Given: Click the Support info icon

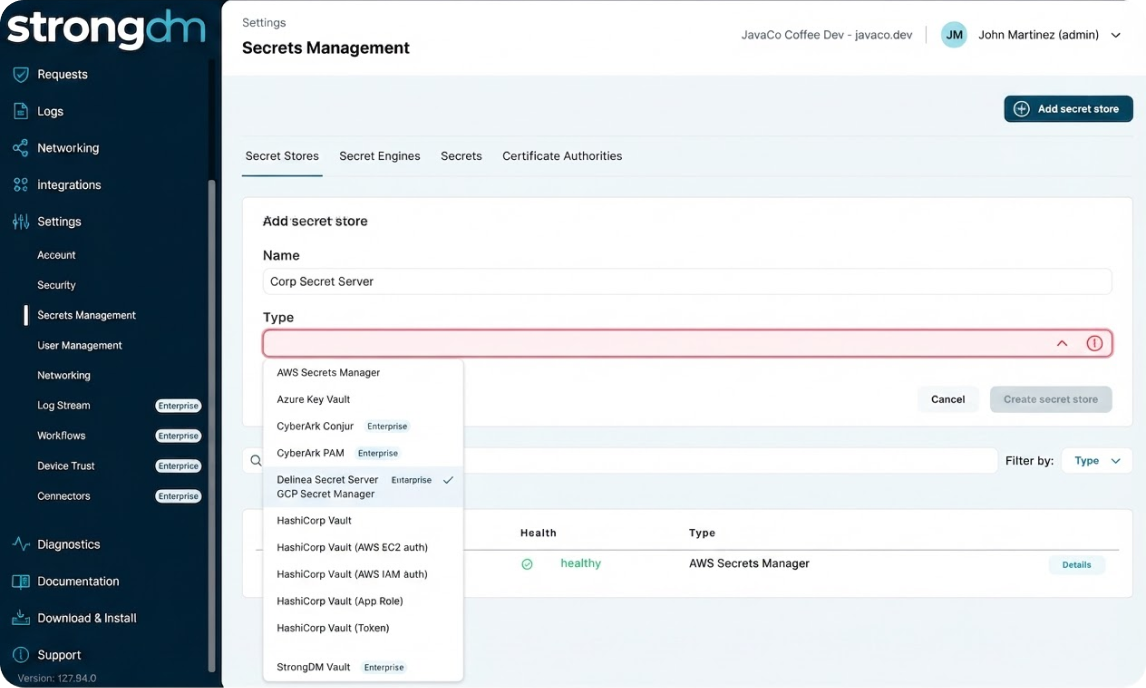Looking at the screenshot, I should [20, 654].
